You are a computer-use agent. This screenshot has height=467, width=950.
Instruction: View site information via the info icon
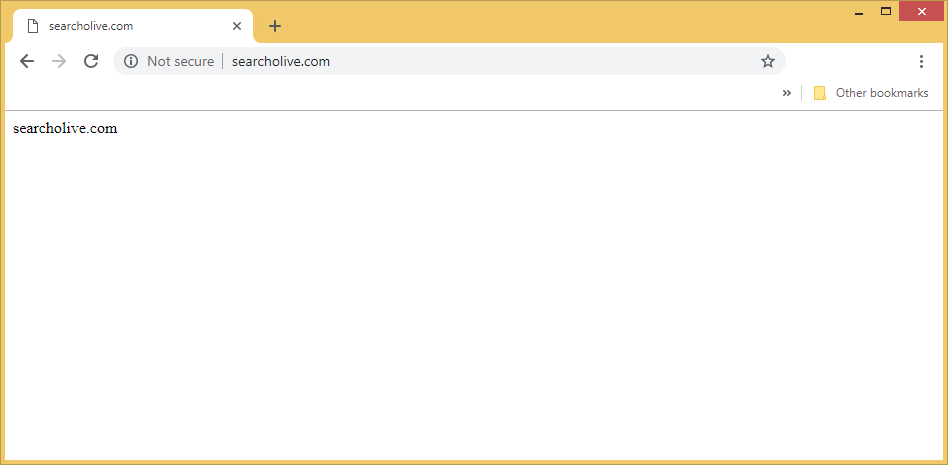click(130, 61)
